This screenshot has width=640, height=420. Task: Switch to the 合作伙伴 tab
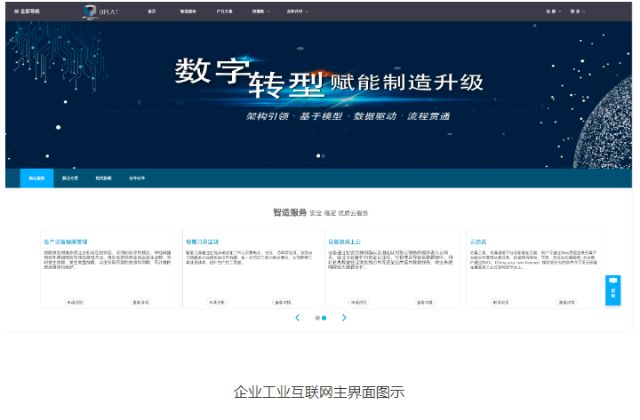tap(135, 178)
